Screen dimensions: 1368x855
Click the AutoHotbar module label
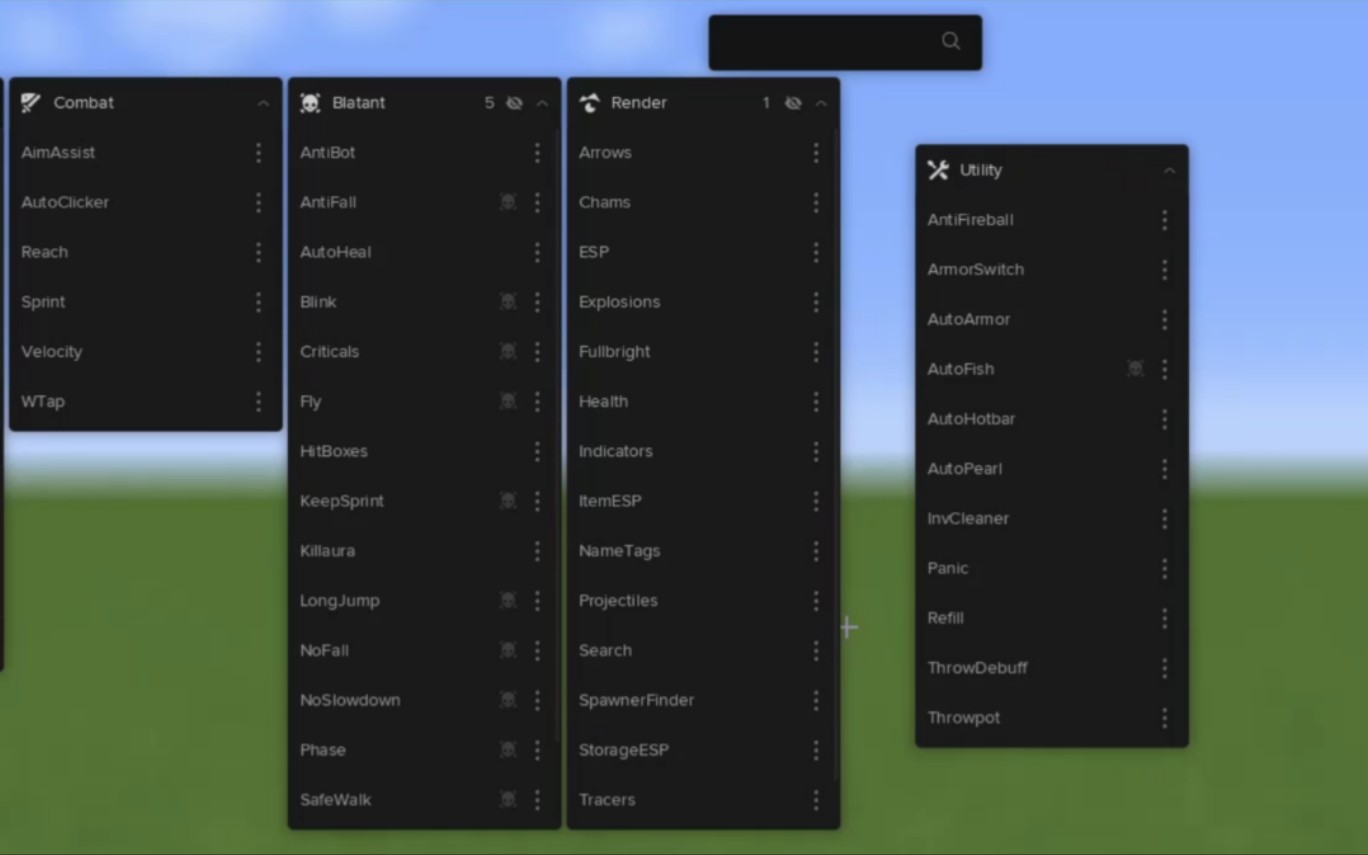pyautogui.click(x=971, y=419)
